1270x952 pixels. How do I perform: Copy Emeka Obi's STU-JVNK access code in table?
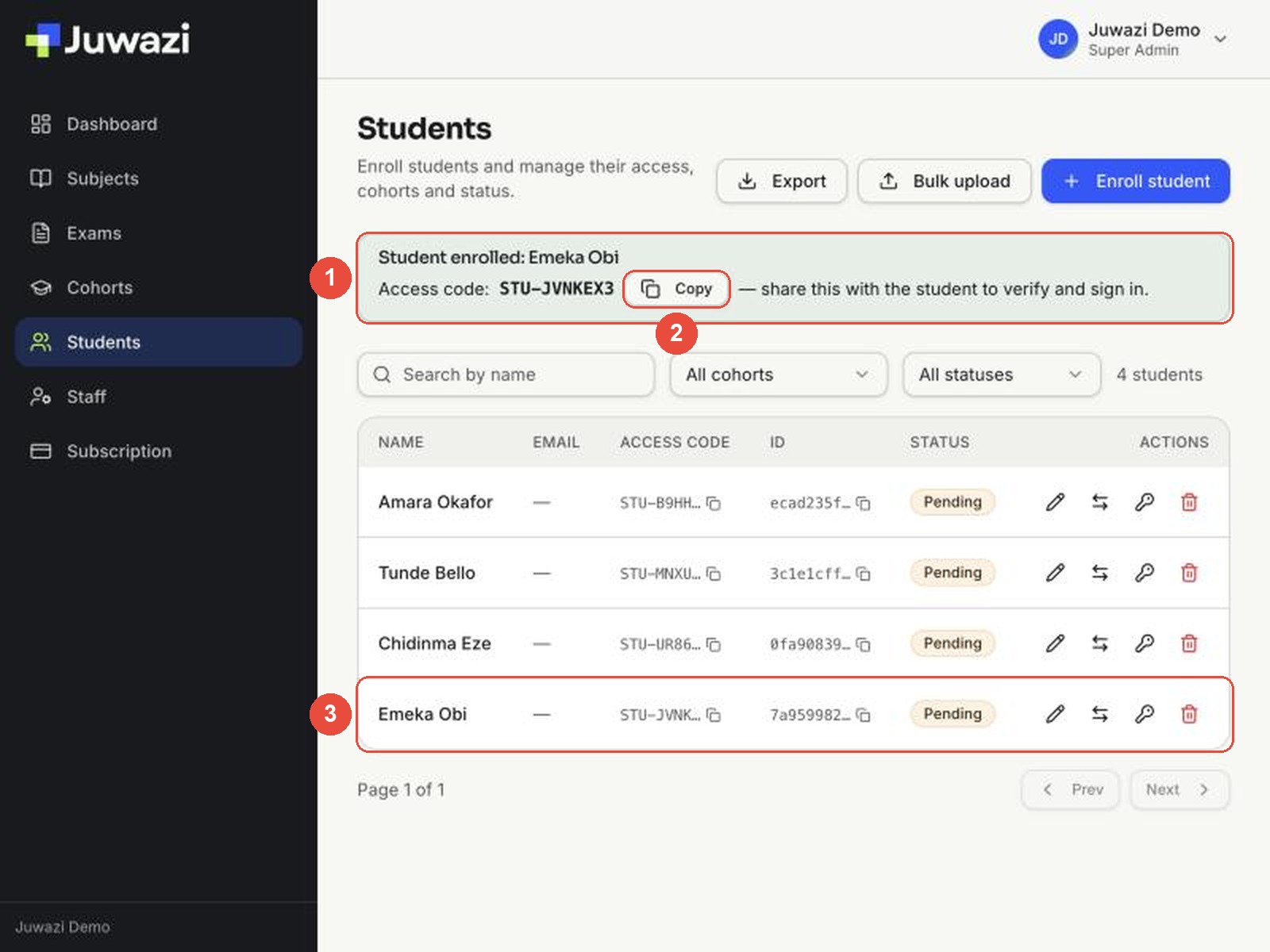pos(714,715)
